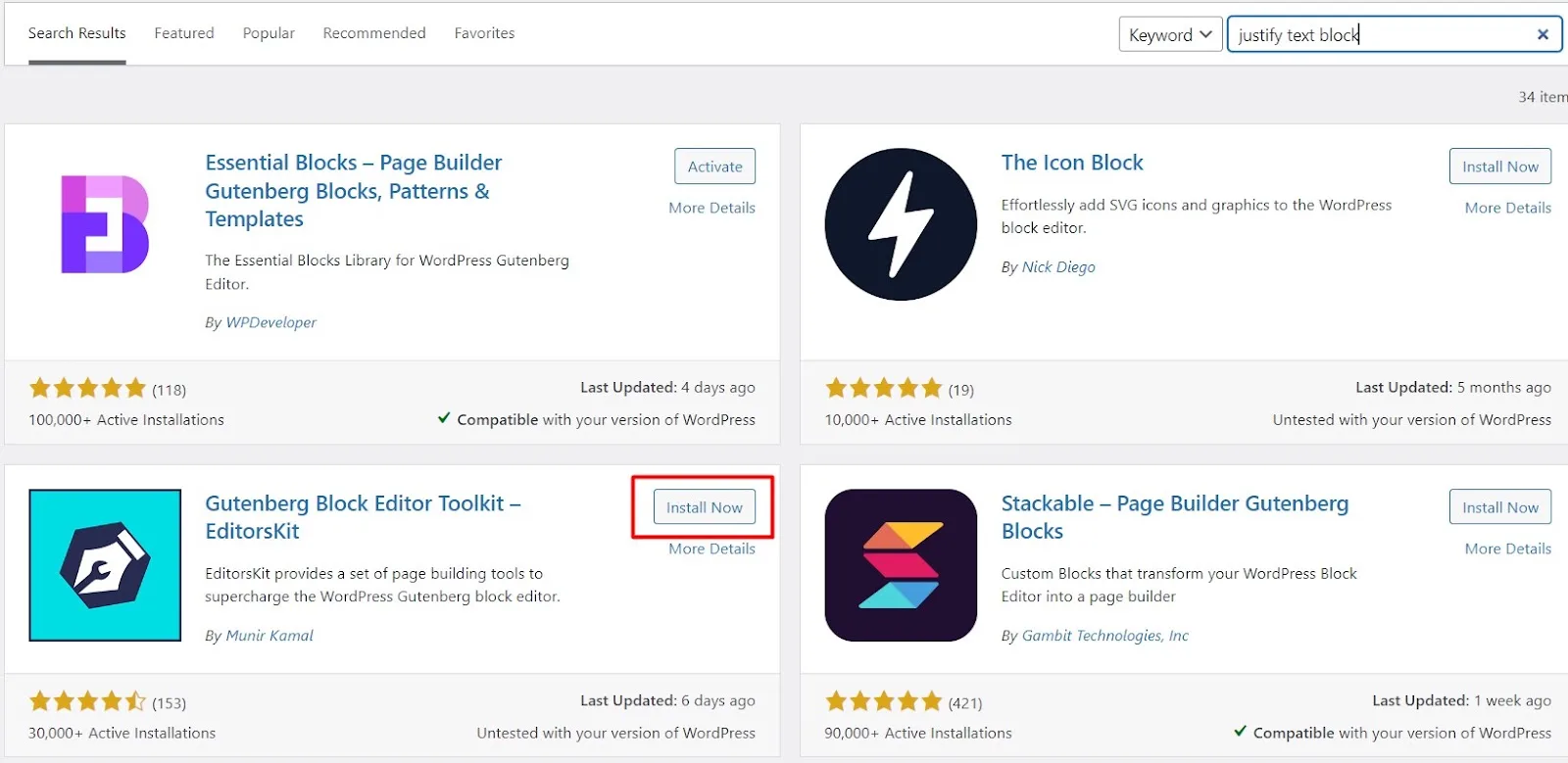Click The Icon Block lightning bolt logo
Screen dimensions: 1568x763
901,224
